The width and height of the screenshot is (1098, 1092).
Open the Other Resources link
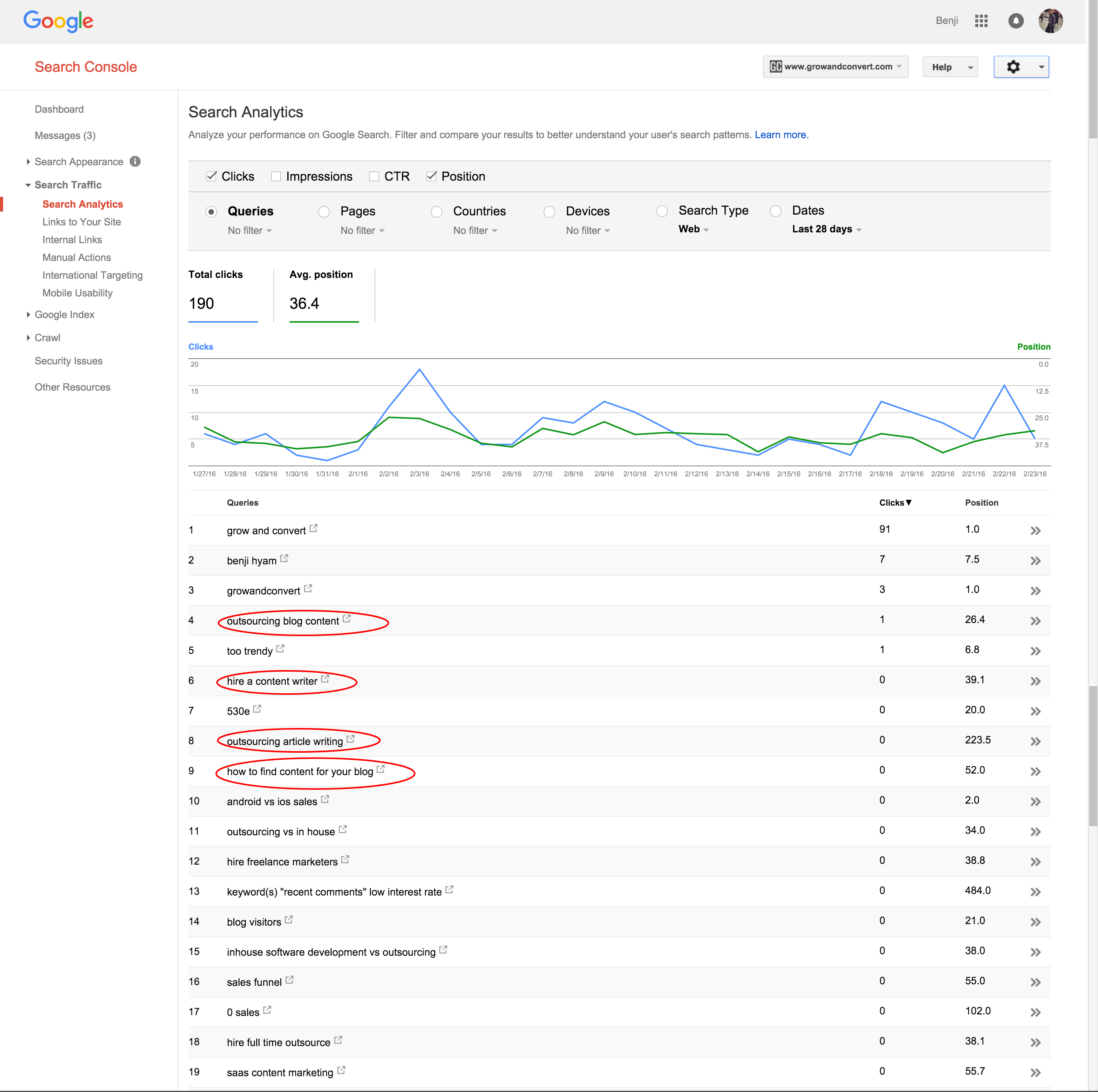tap(72, 388)
